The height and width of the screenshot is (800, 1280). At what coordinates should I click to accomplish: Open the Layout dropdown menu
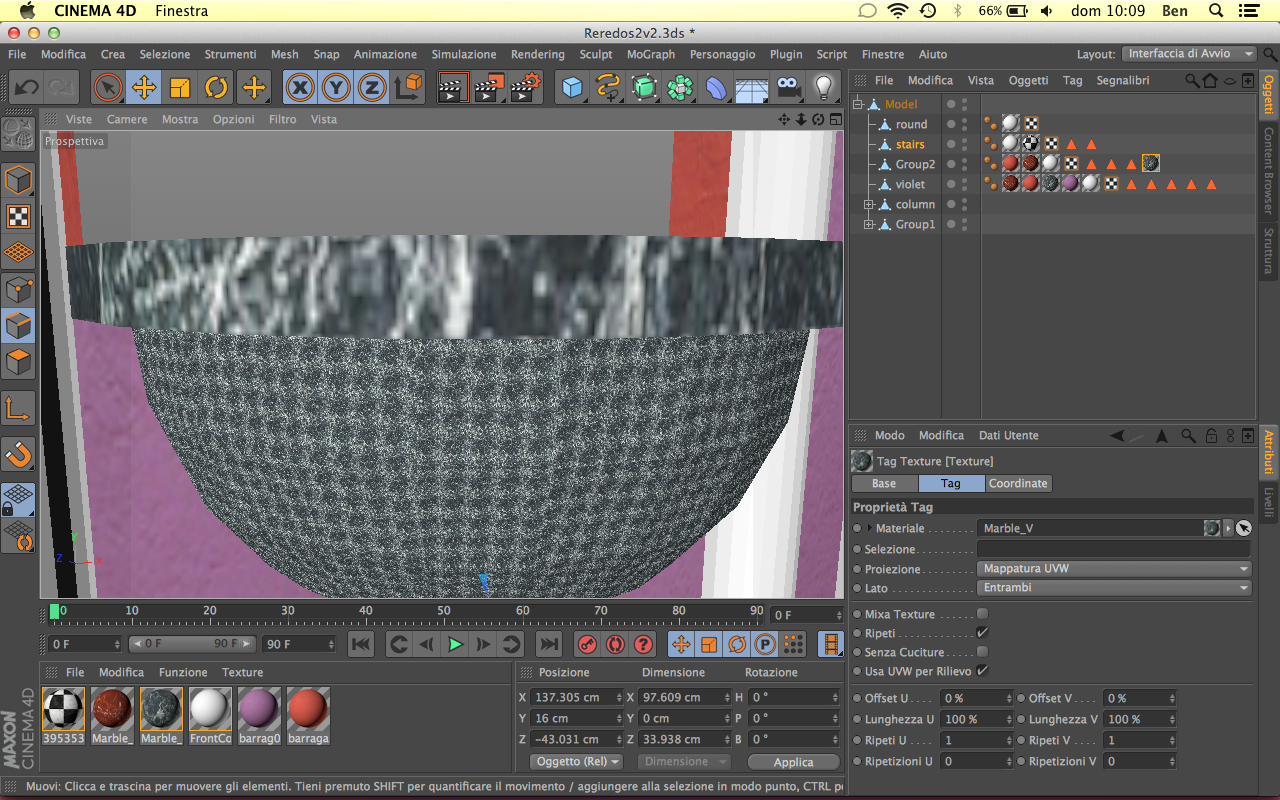[1190, 54]
